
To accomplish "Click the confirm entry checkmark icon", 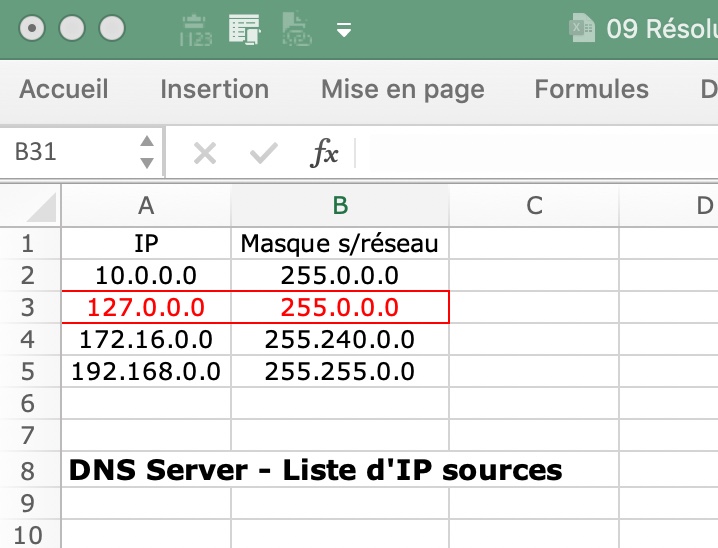I will pos(264,152).
